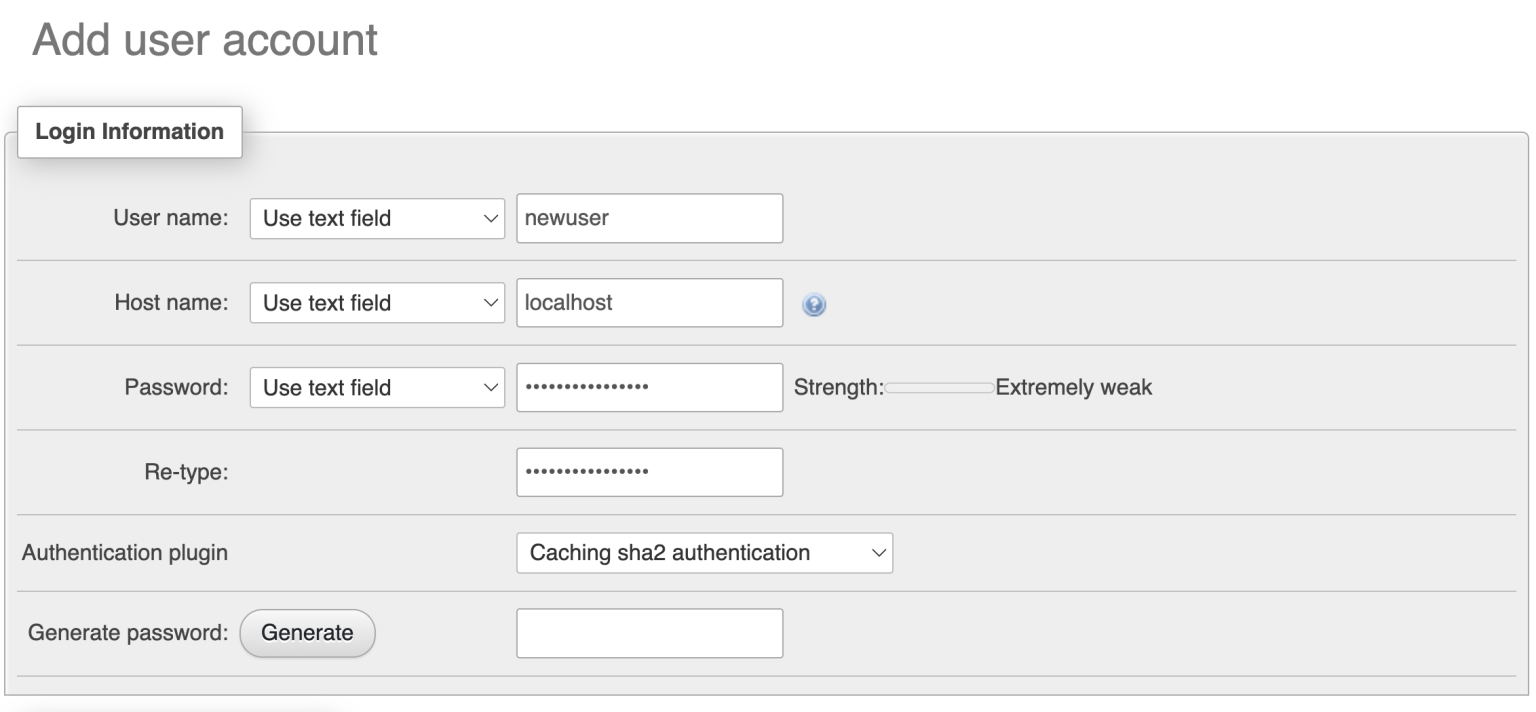Click the masked Password entry field
1536x712 pixels.
pyautogui.click(x=649, y=387)
